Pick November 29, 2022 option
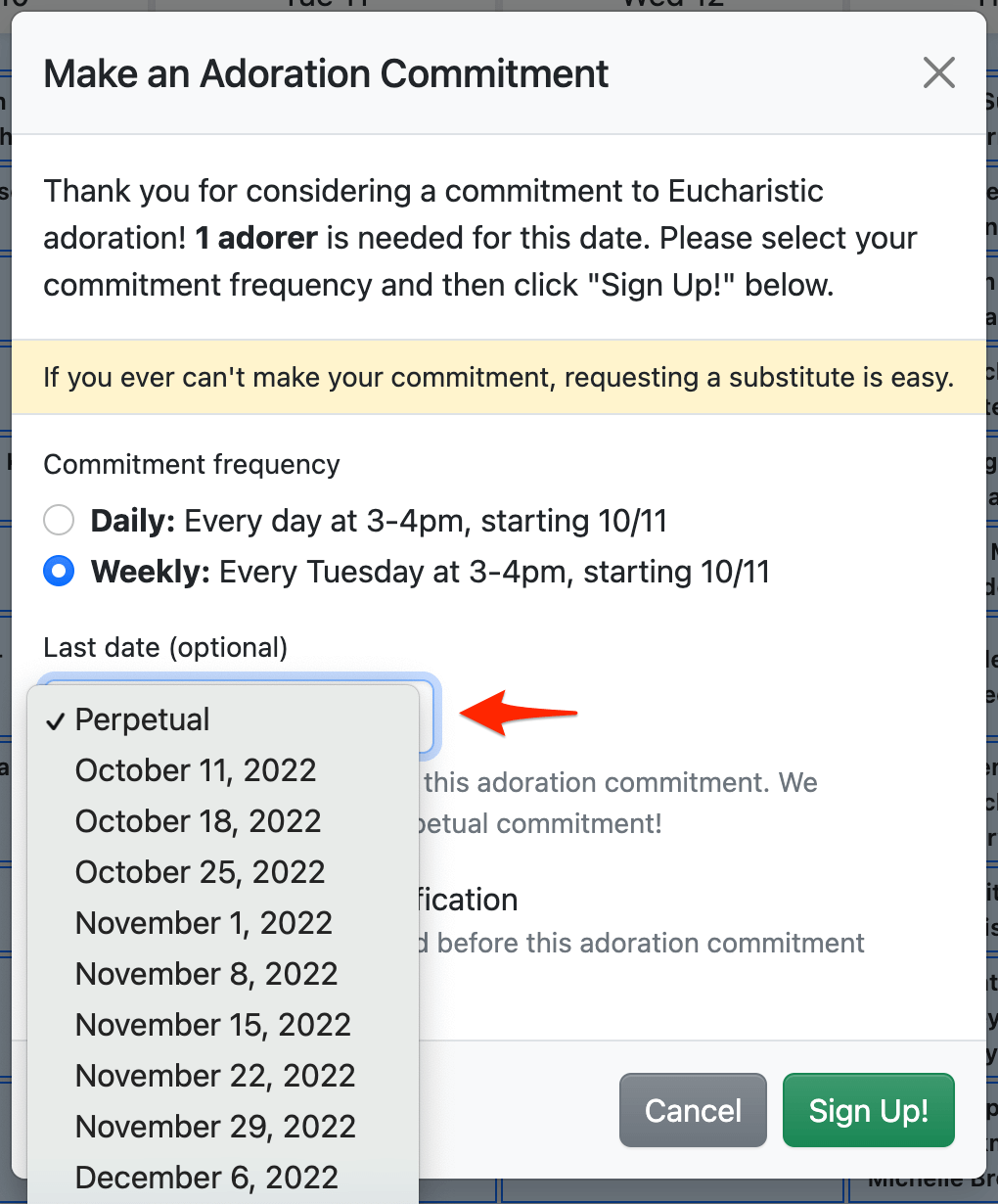Image resolution: width=998 pixels, height=1204 pixels. pos(215,1128)
